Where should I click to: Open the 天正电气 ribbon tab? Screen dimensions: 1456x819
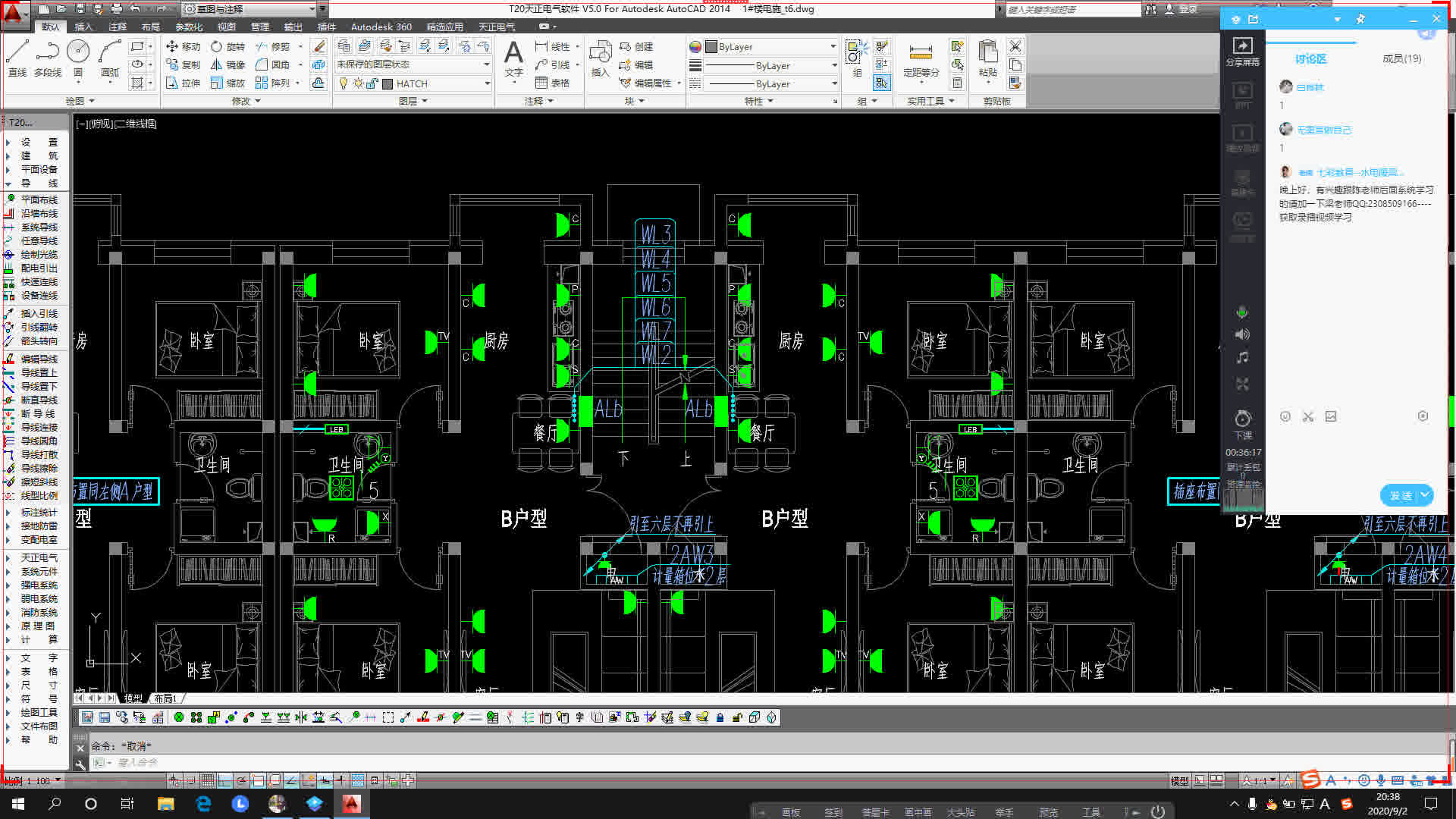tap(496, 27)
